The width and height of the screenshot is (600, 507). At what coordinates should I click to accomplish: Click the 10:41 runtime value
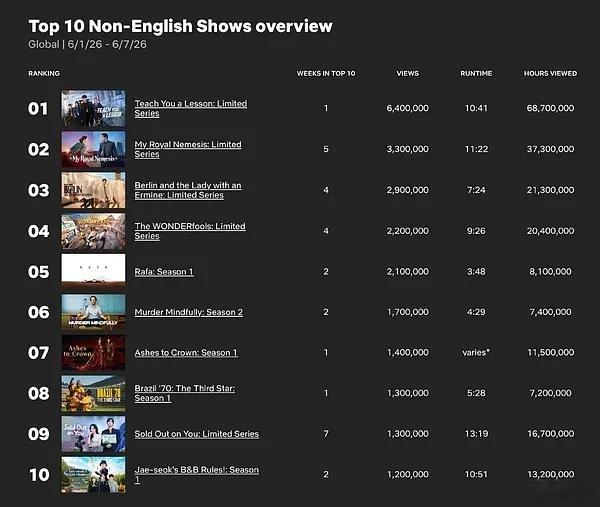(x=476, y=108)
